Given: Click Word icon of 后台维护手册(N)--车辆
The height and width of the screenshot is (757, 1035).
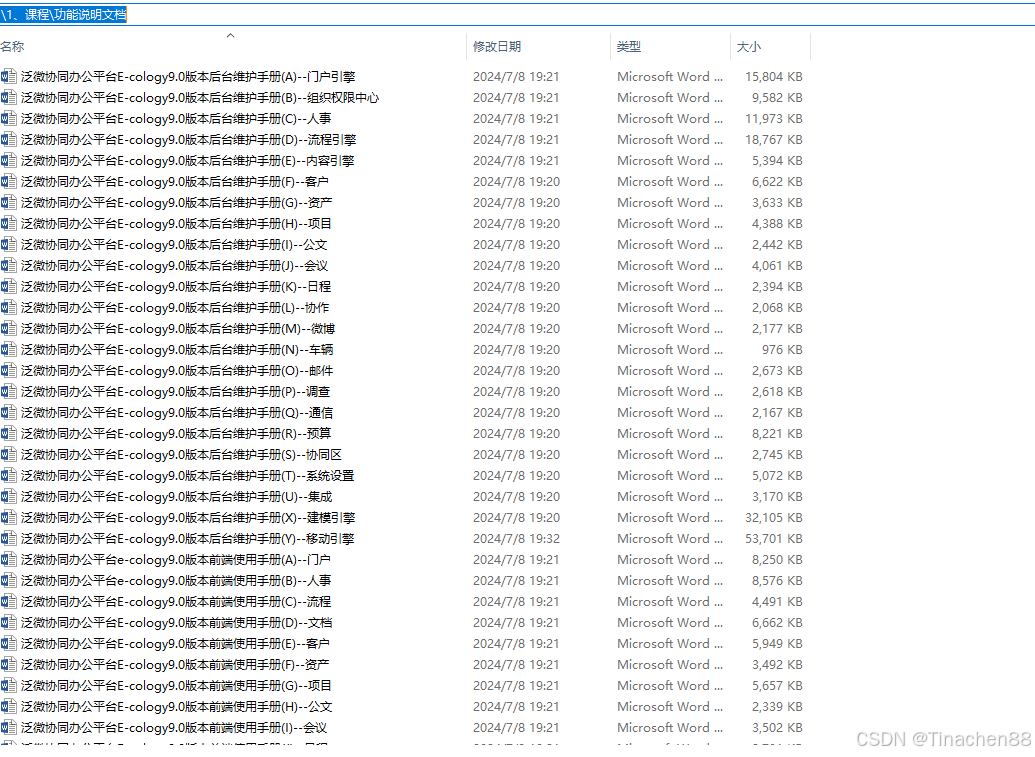Looking at the screenshot, I should (x=9, y=349).
